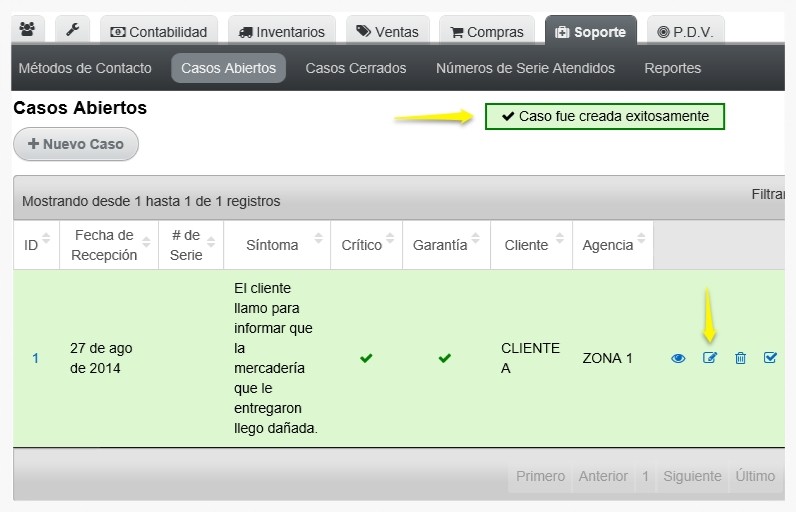
Task: Sort by Garantía column arrows
Action: (476, 237)
